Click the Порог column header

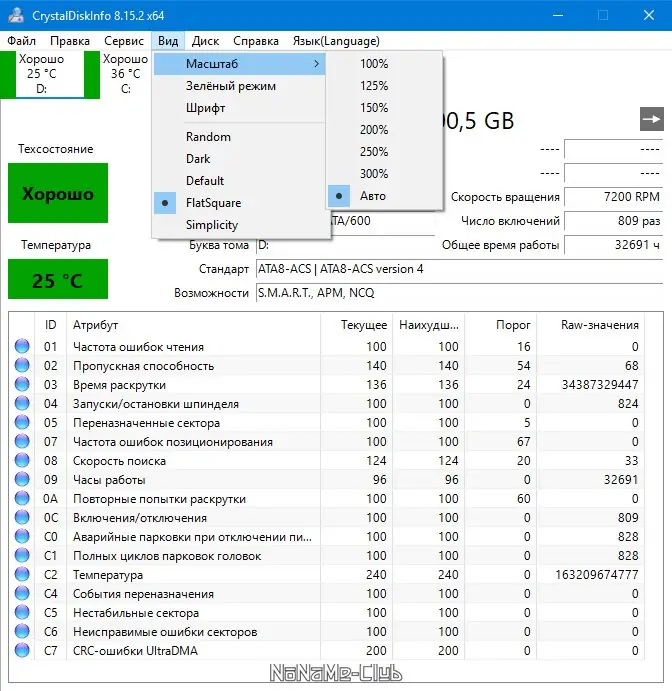[x=501, y=325]
